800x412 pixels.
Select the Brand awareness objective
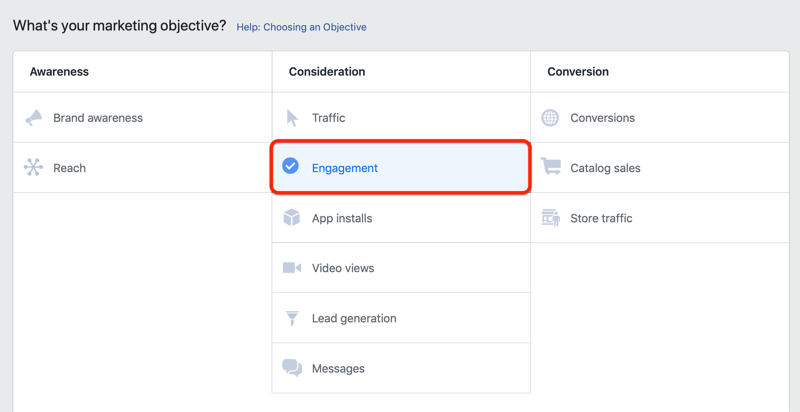pyautogui.click(x=98, y=118)
